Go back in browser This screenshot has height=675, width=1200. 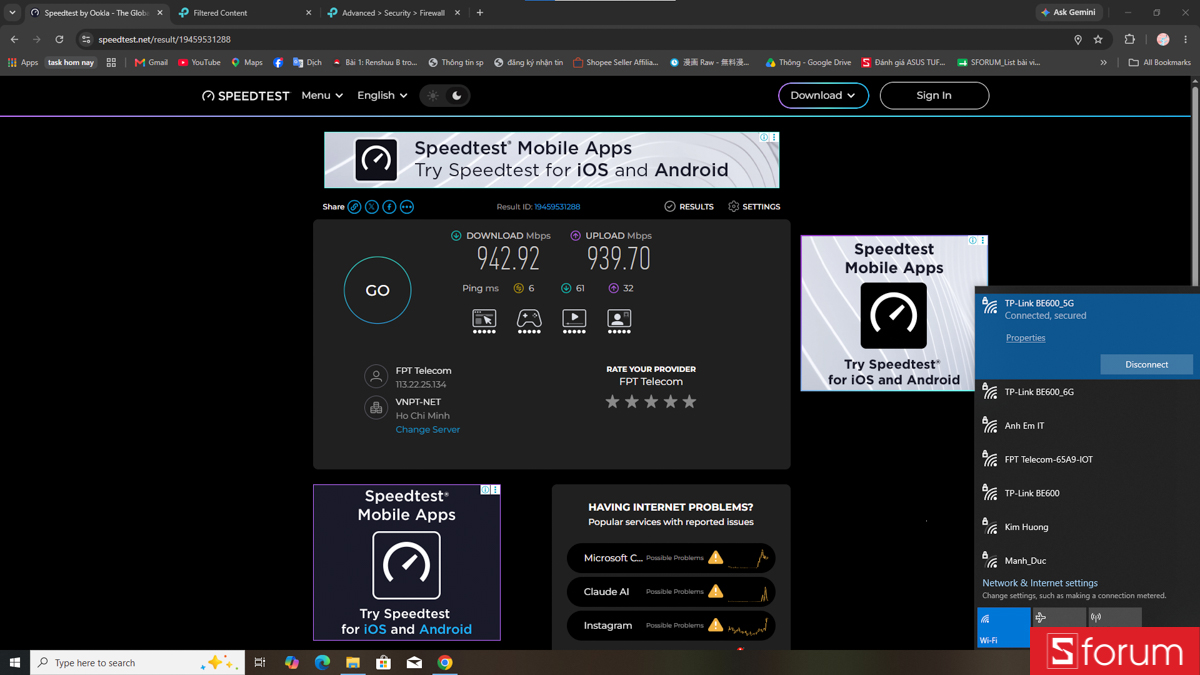tap(14, 39)
